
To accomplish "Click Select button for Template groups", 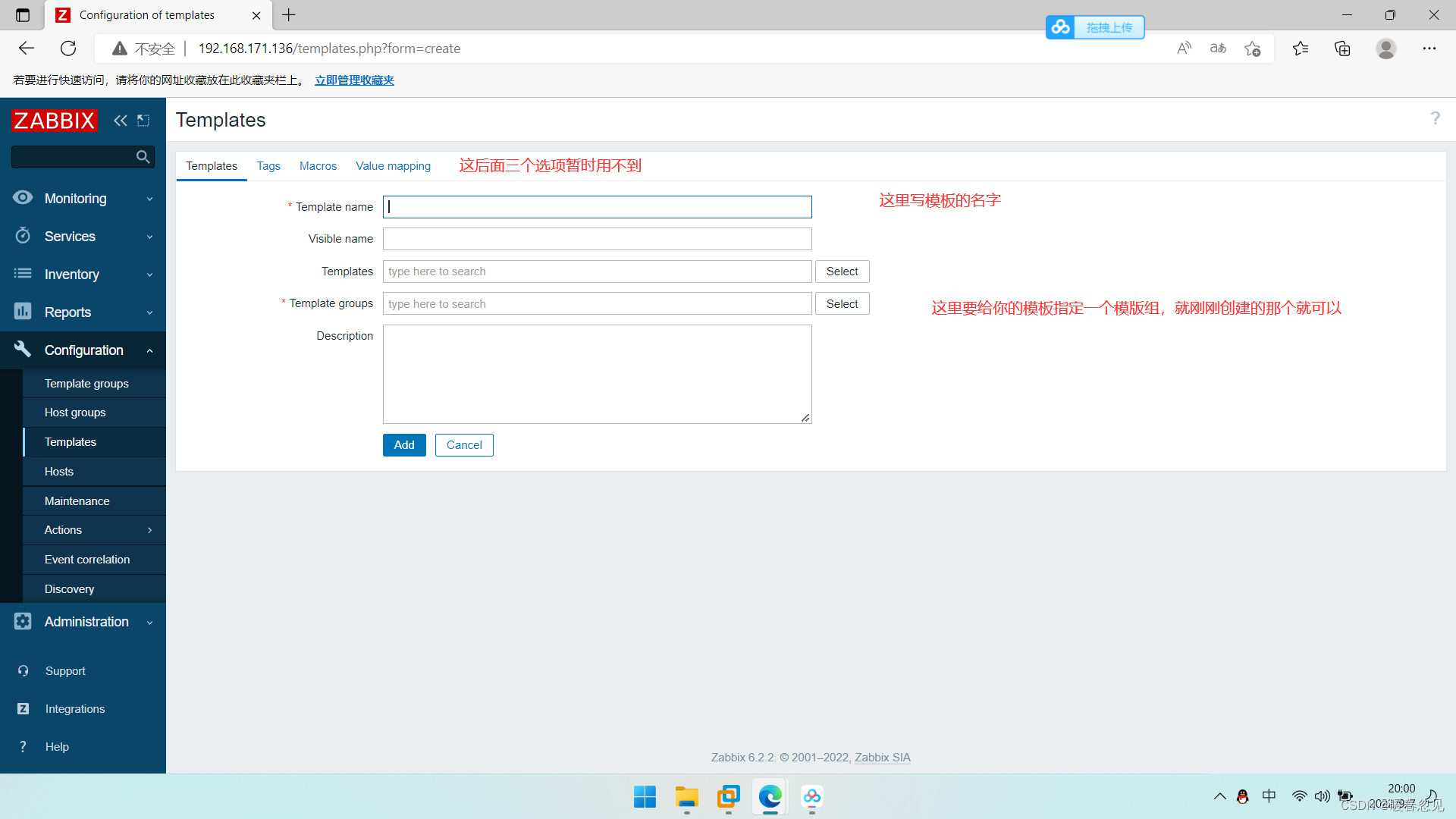I will 841,303.
